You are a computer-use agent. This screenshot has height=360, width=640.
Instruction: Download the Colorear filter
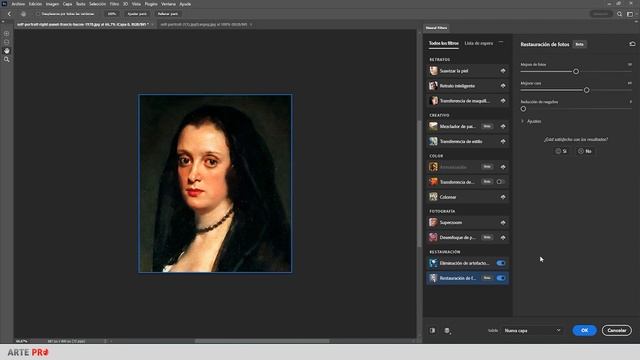click(503, 197)
